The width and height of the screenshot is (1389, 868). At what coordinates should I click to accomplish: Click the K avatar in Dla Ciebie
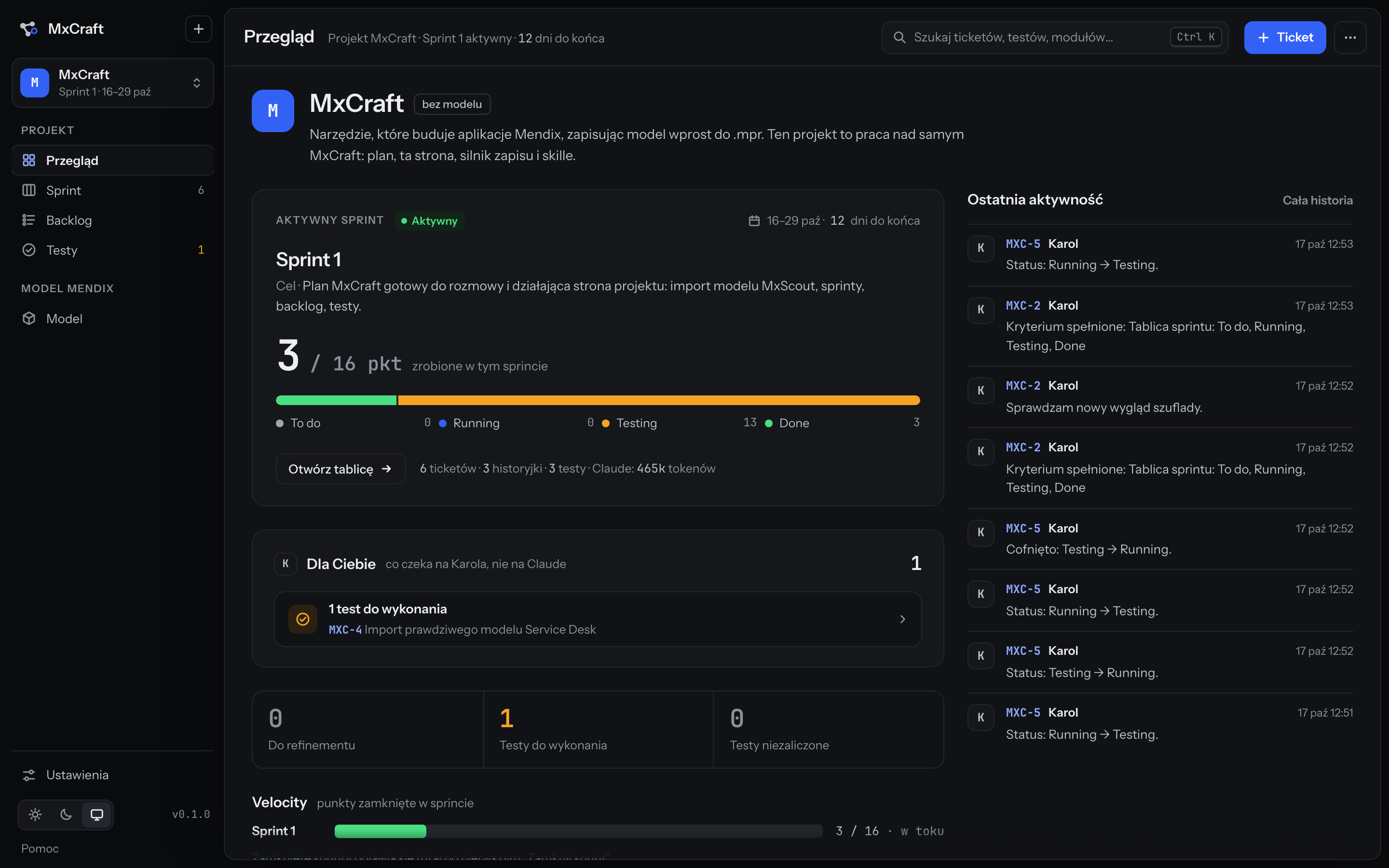[285, 564]
